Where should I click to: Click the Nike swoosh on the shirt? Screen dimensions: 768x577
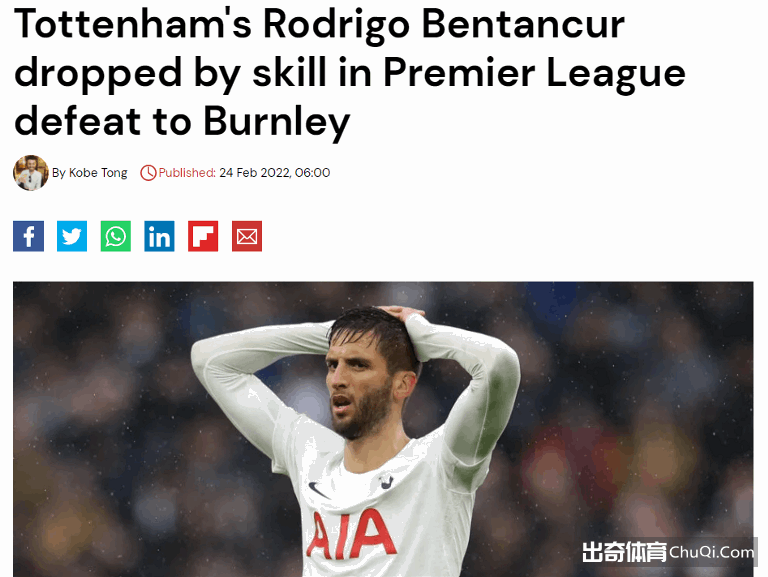coord(318,490)
